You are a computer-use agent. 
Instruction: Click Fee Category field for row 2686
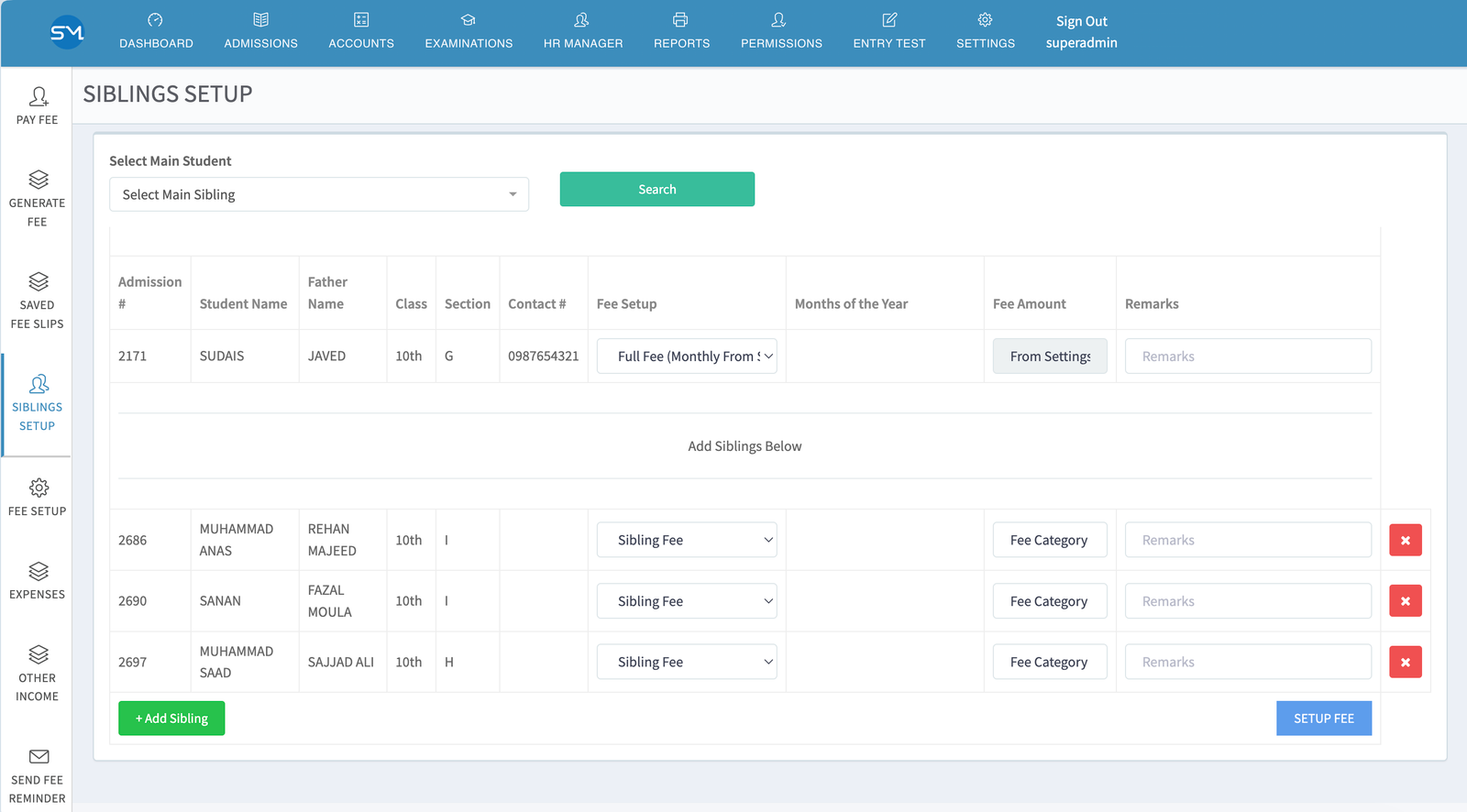point(1050,540)
